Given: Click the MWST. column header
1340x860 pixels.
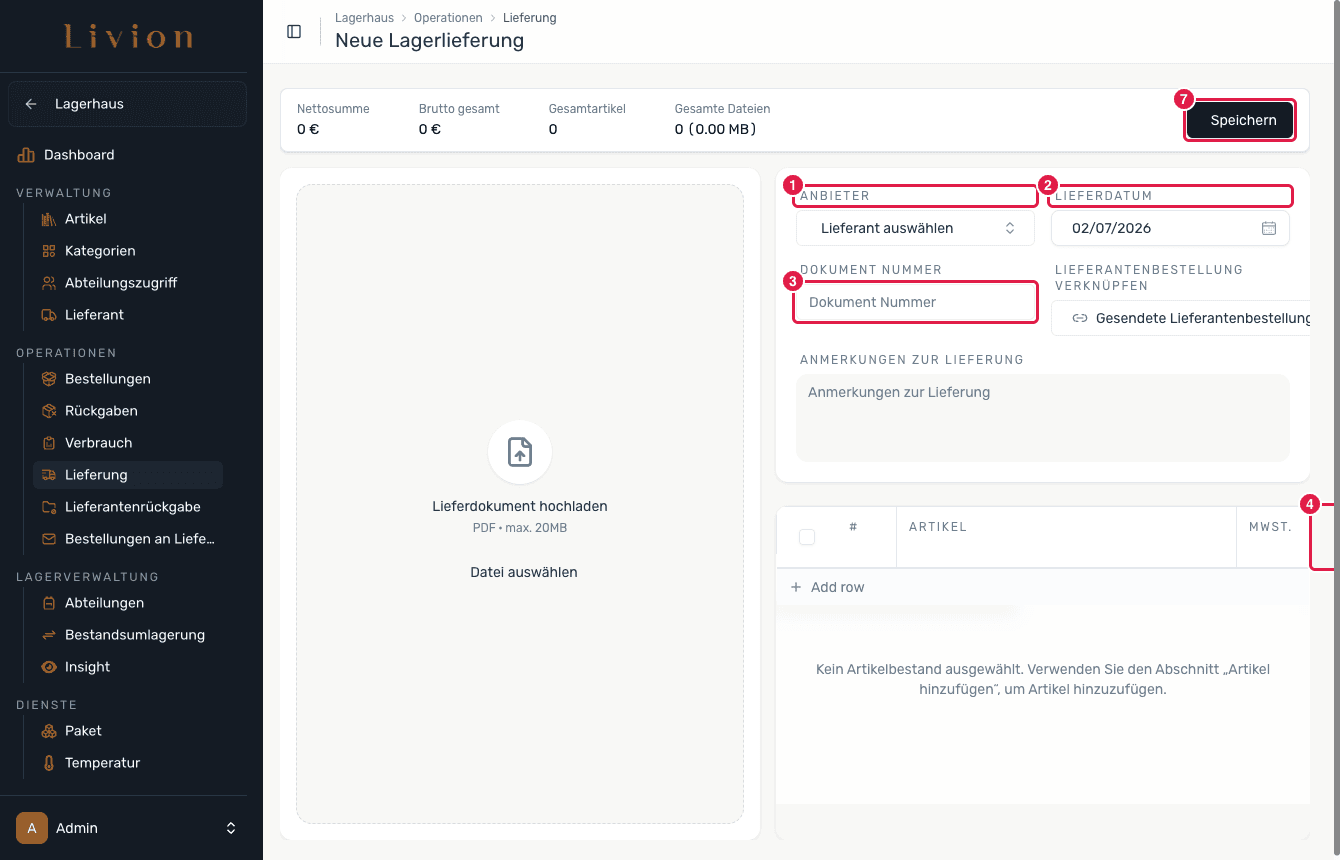Looking at the screenshot, I should 1270,526.
